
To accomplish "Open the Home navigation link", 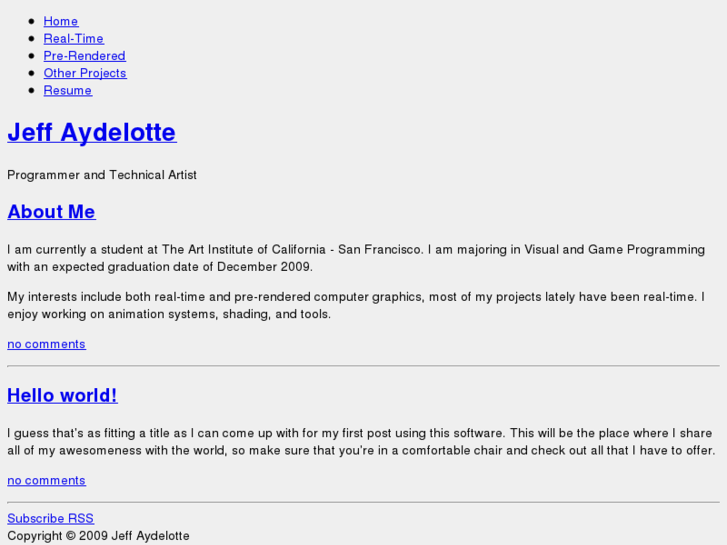I will [x=60, y=21].
